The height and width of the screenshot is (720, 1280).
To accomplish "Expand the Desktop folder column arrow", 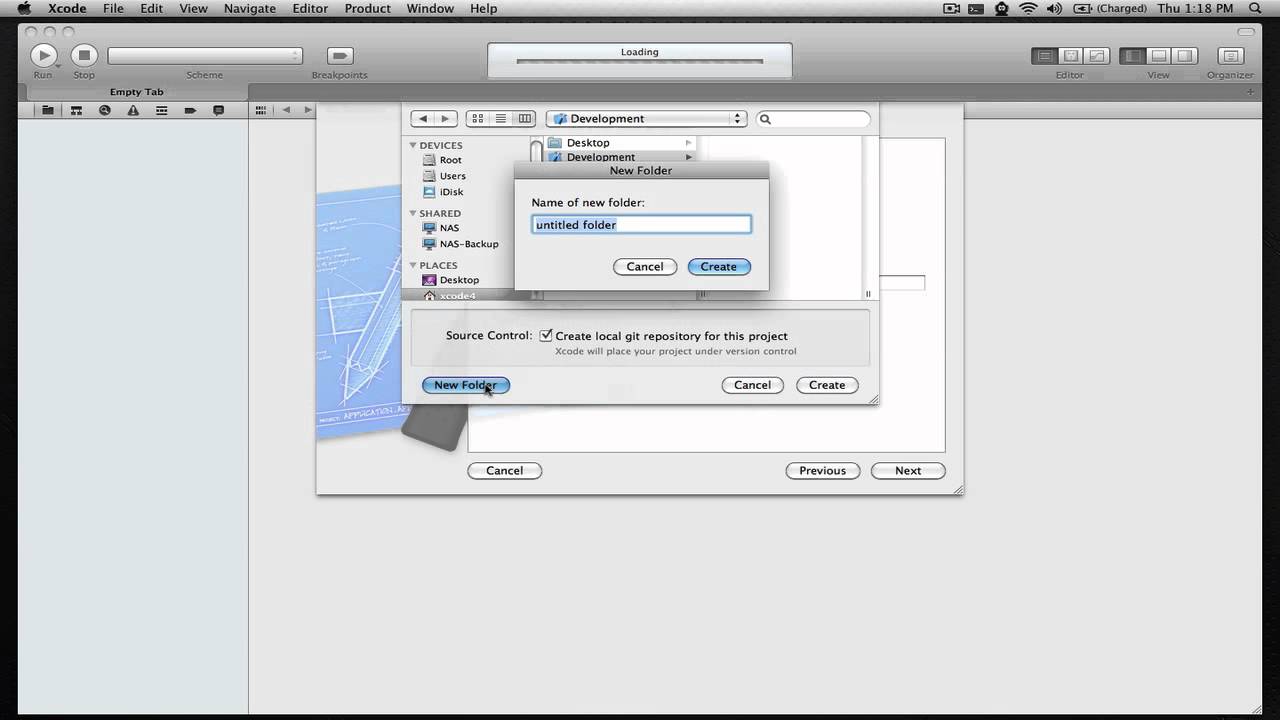I will coord(688,143).
